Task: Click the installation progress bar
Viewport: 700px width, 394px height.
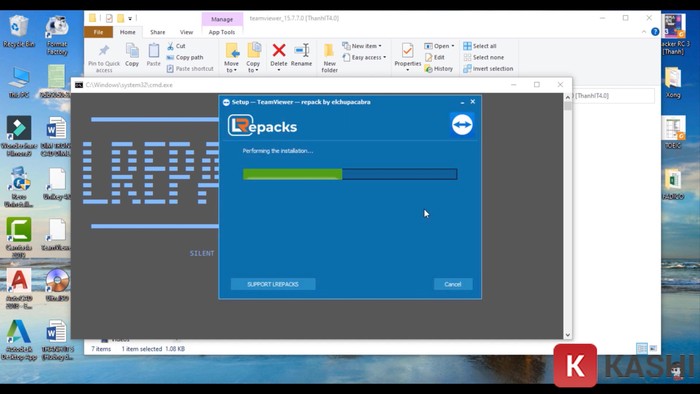Action: click(x=350, y=174)
